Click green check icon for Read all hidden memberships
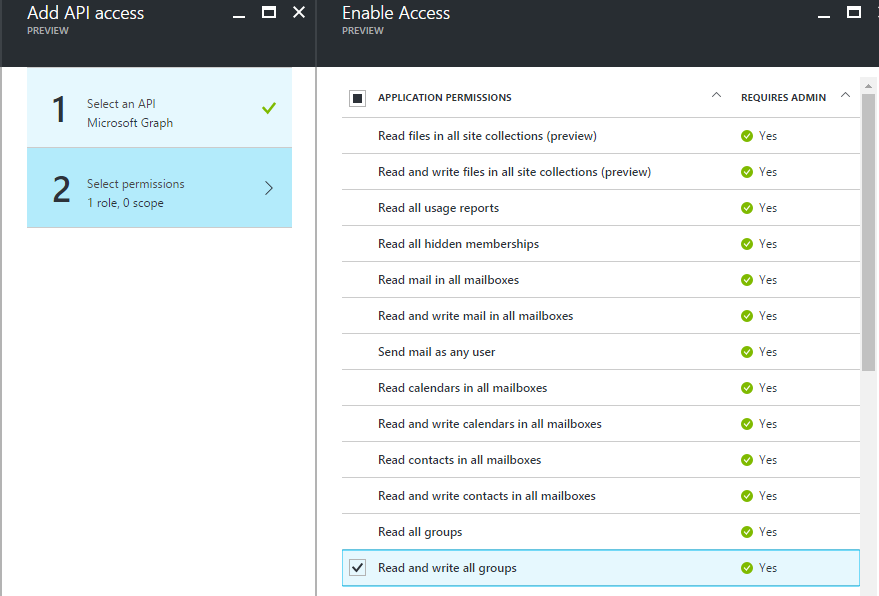Screen dimensions: 879x596 click(747, 244)
